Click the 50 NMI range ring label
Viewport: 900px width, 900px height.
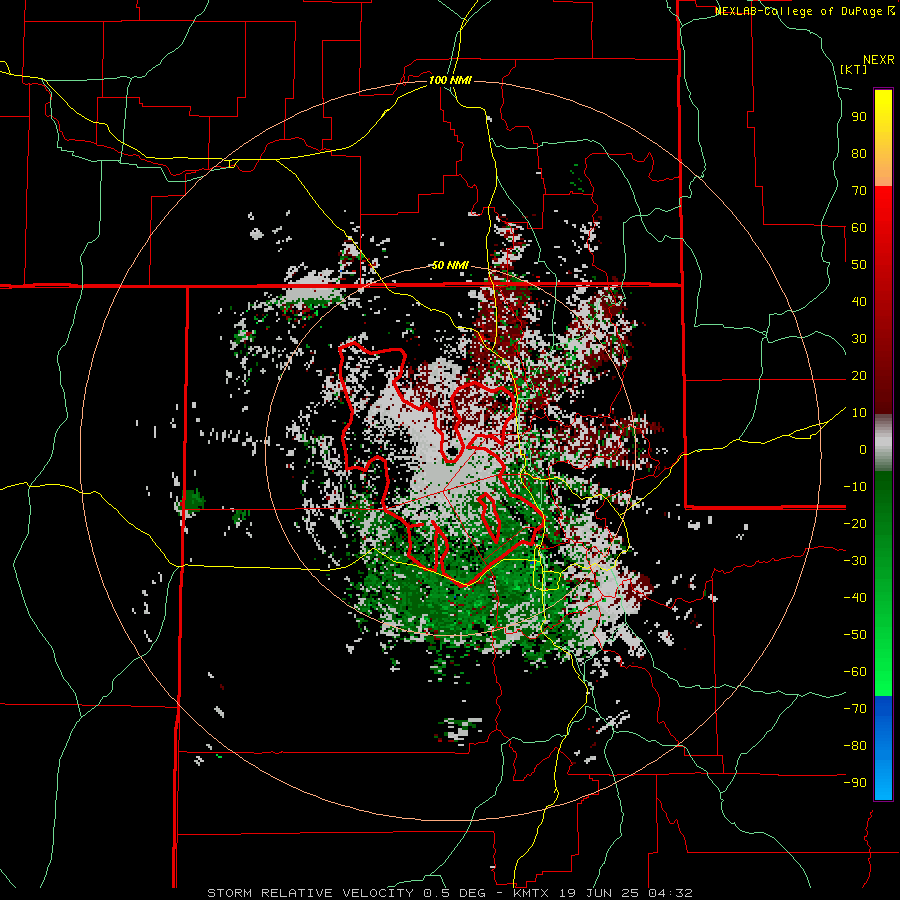pos(450,265)
